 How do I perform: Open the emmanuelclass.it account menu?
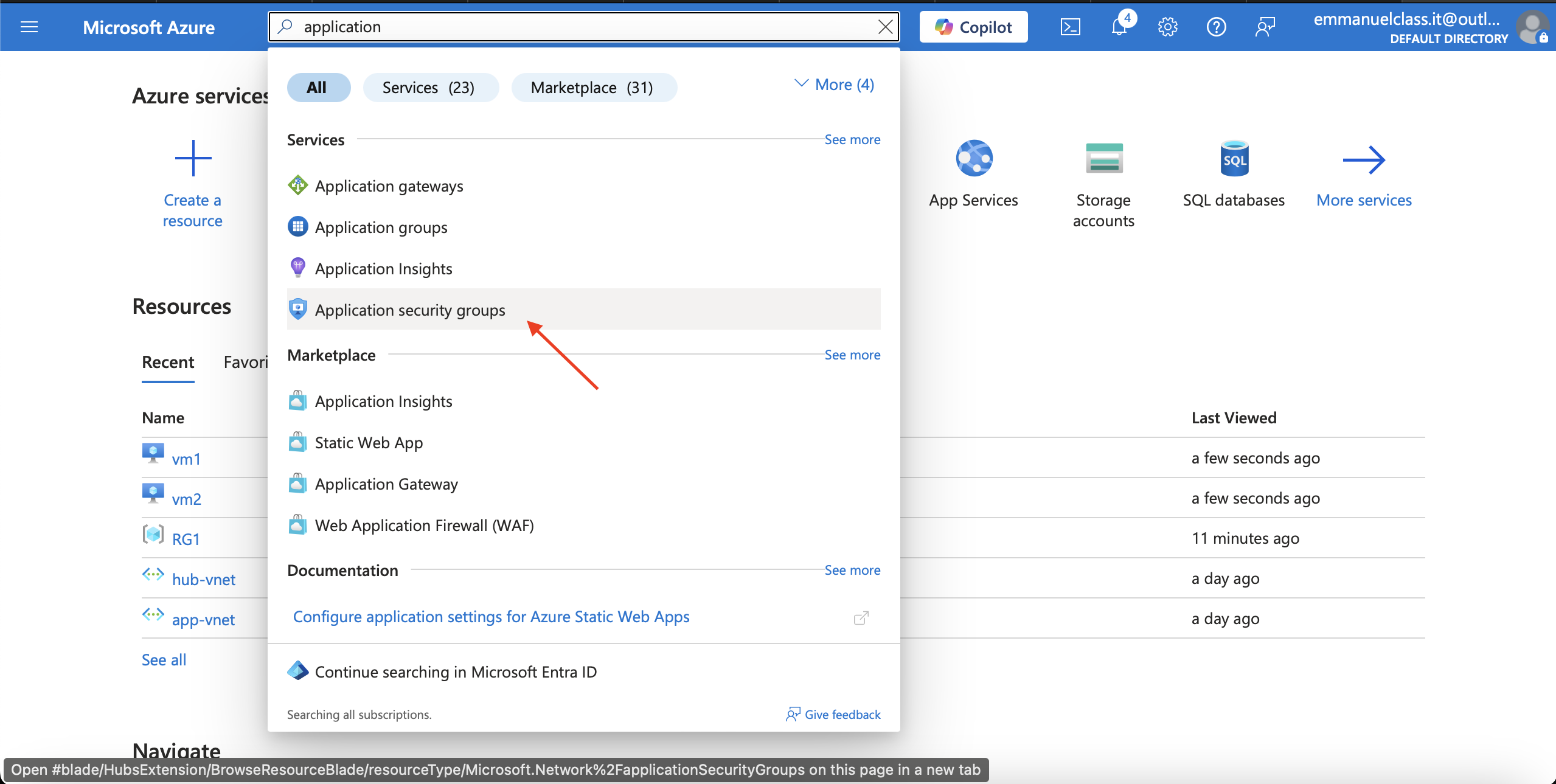click(1411, 28)
